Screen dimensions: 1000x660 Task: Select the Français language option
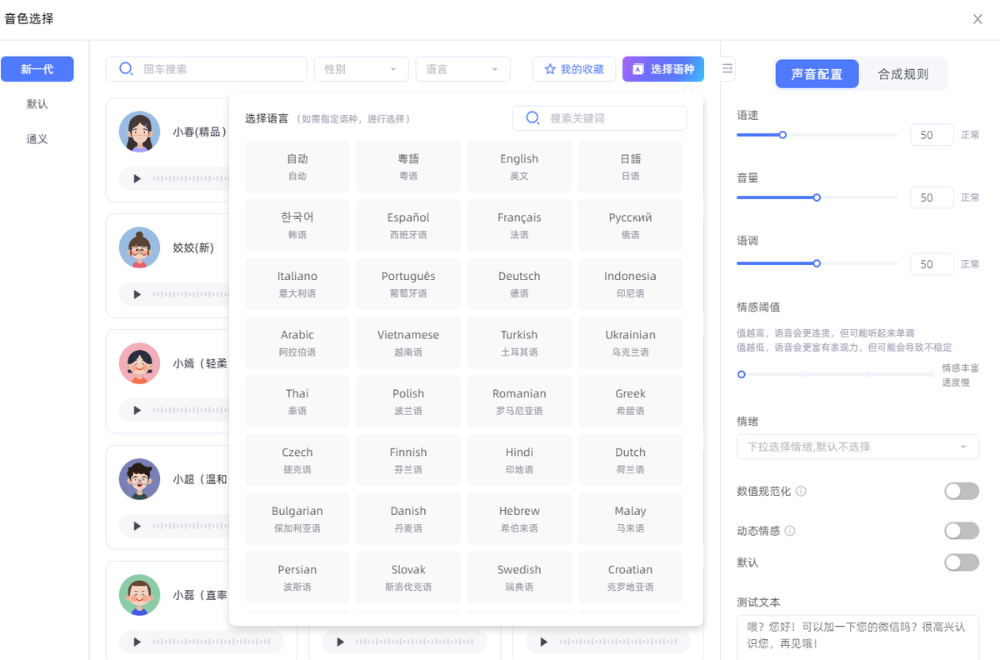click(x=519, y=225)
